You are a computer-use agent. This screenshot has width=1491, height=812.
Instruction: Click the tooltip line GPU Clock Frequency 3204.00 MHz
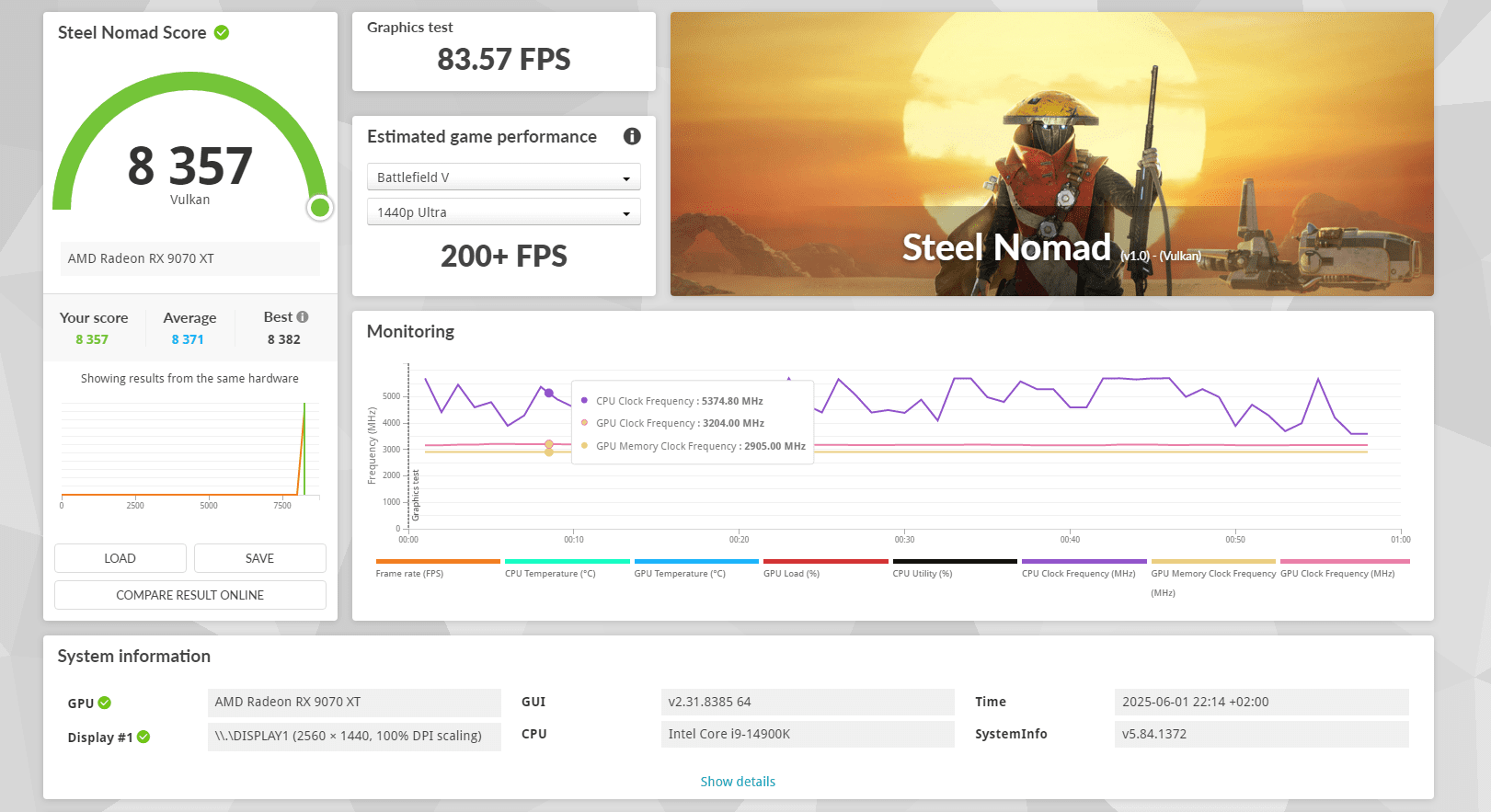tap(680, 423)
